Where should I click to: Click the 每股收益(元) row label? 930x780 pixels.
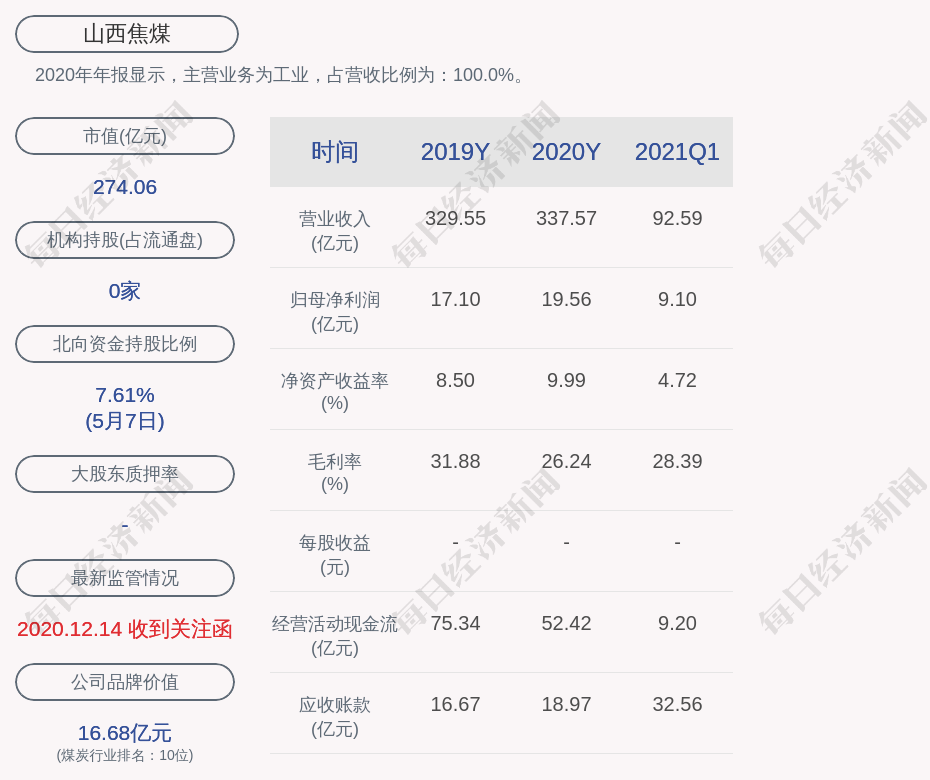[x=335, y=555]
